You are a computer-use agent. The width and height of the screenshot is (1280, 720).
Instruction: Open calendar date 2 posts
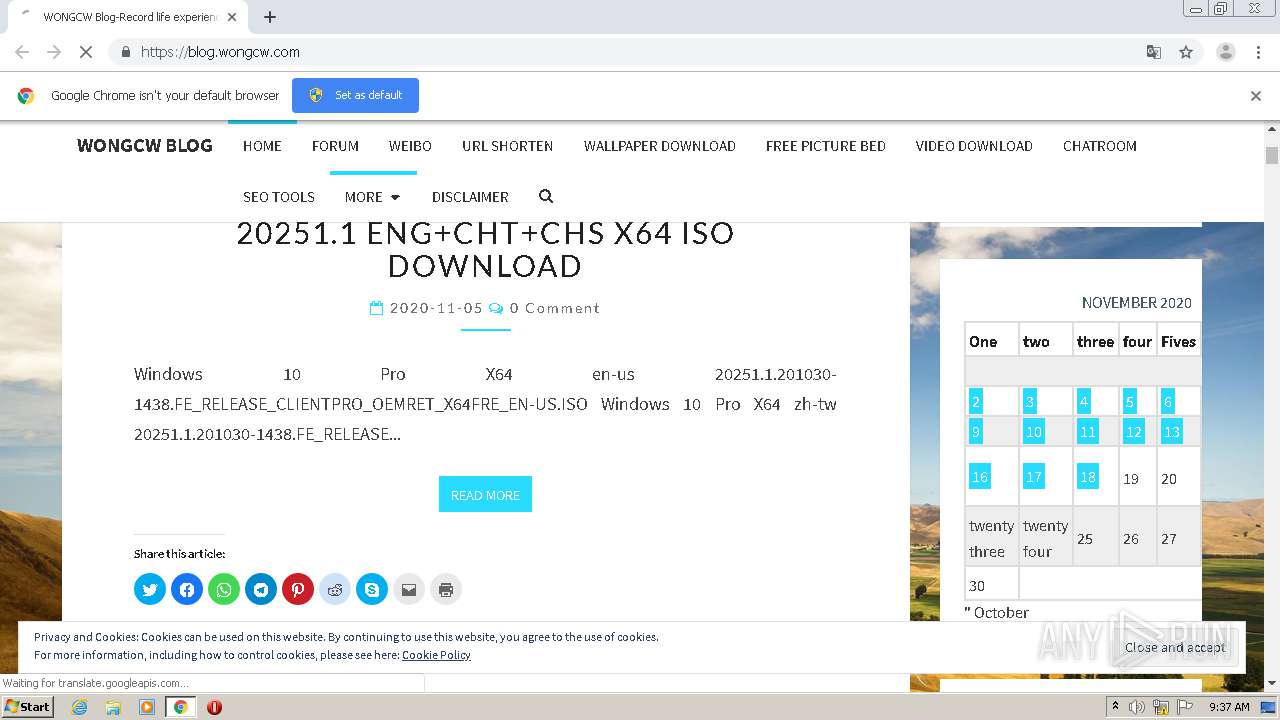point(976,402)
